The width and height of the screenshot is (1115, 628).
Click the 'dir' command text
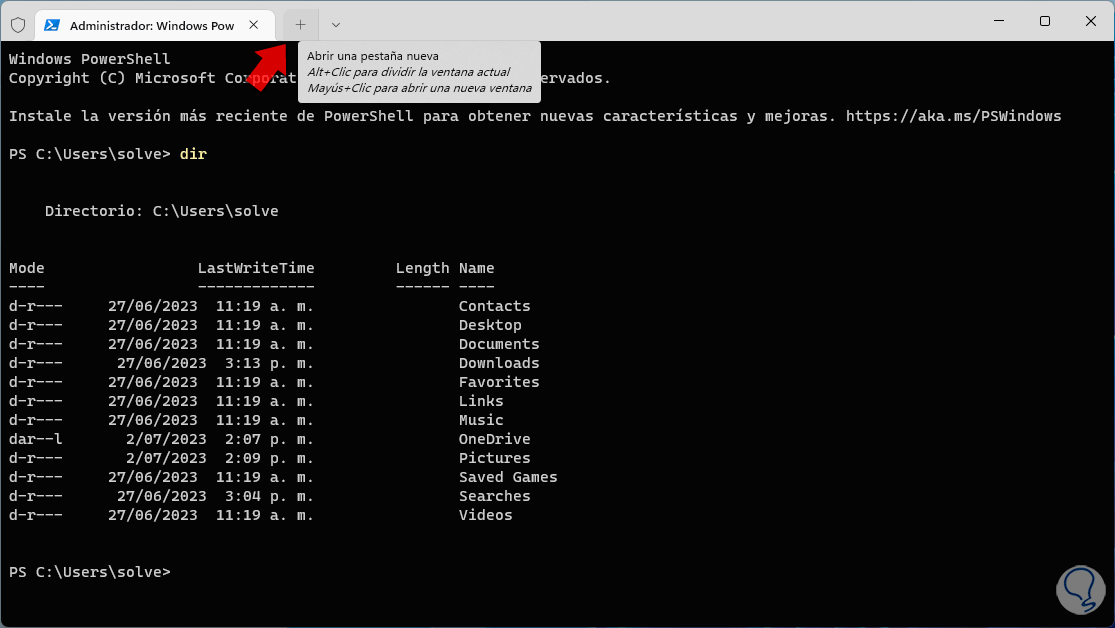(x=193, y=154)
